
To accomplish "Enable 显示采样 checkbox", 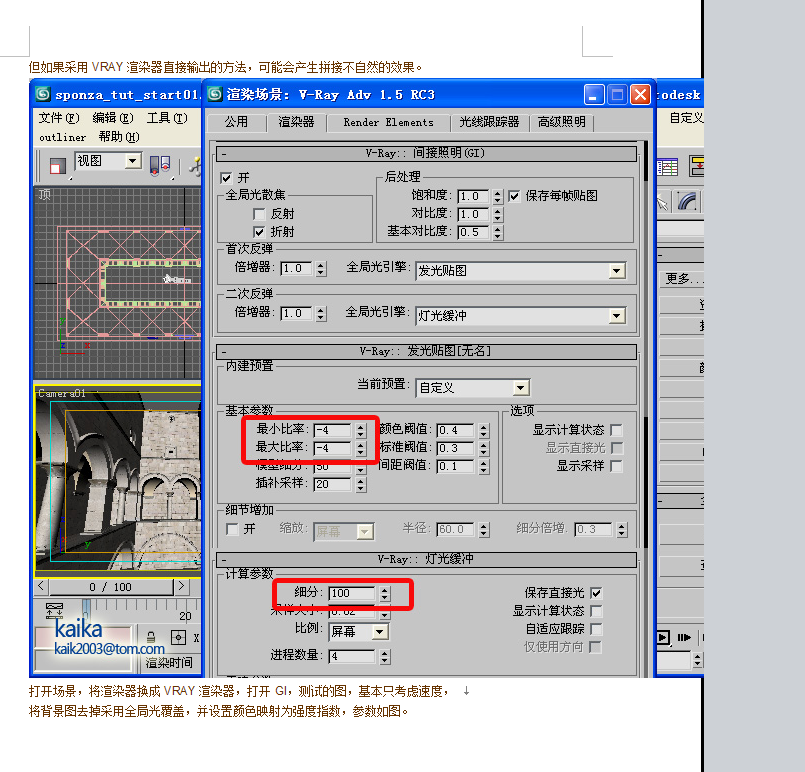I will click(x=617, y=466).
